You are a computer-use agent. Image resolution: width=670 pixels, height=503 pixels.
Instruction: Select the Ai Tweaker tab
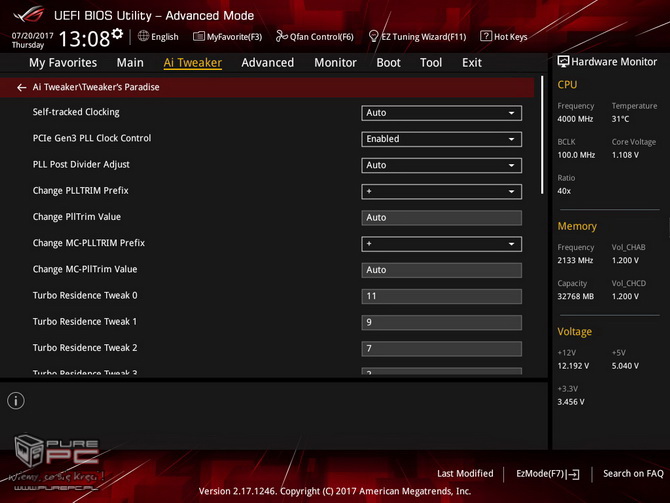pos(192,63)
